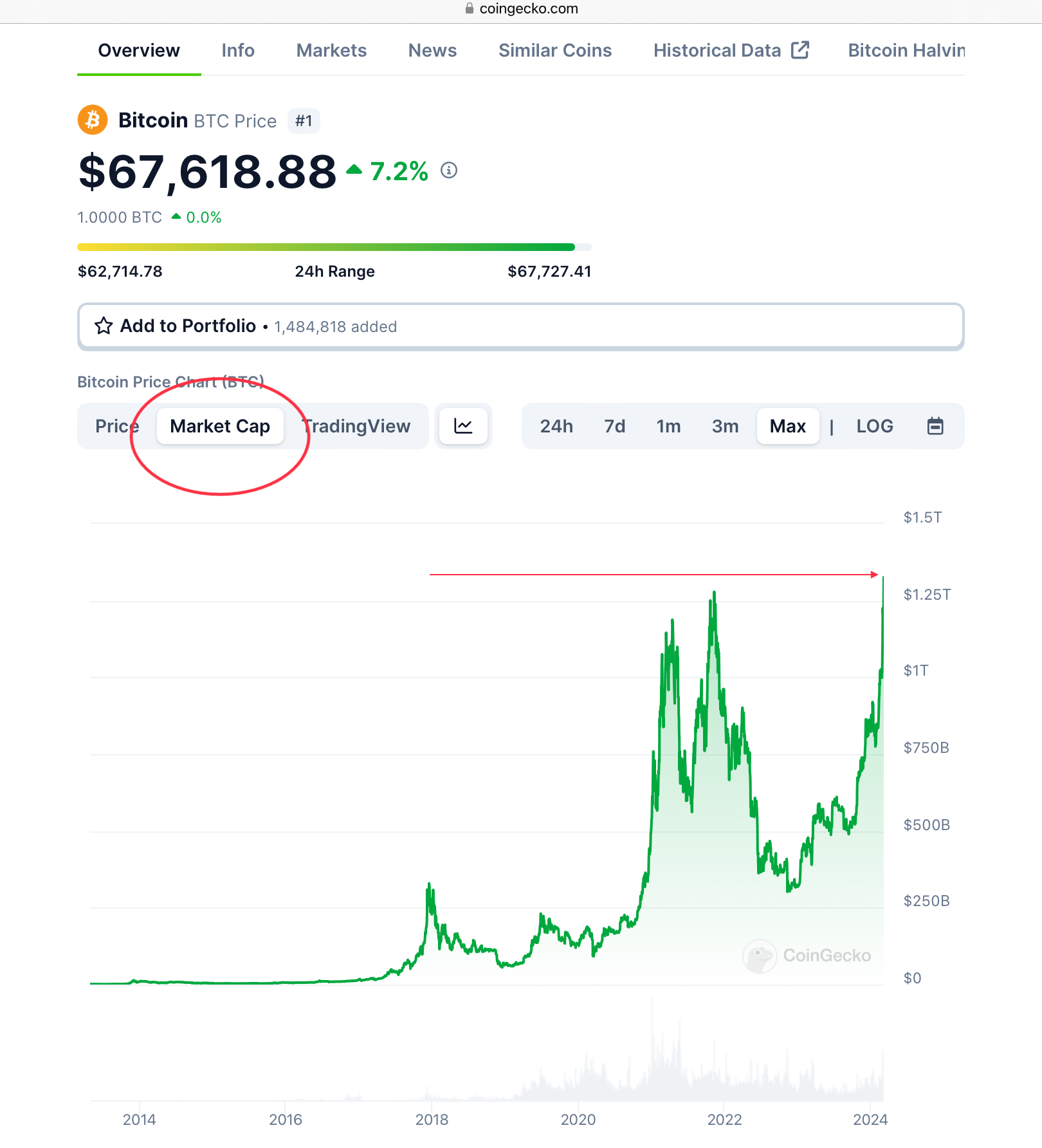Click the orange Bitcoin logo icon
The image size is (1042, 1148).
click(x=93, y=120)
